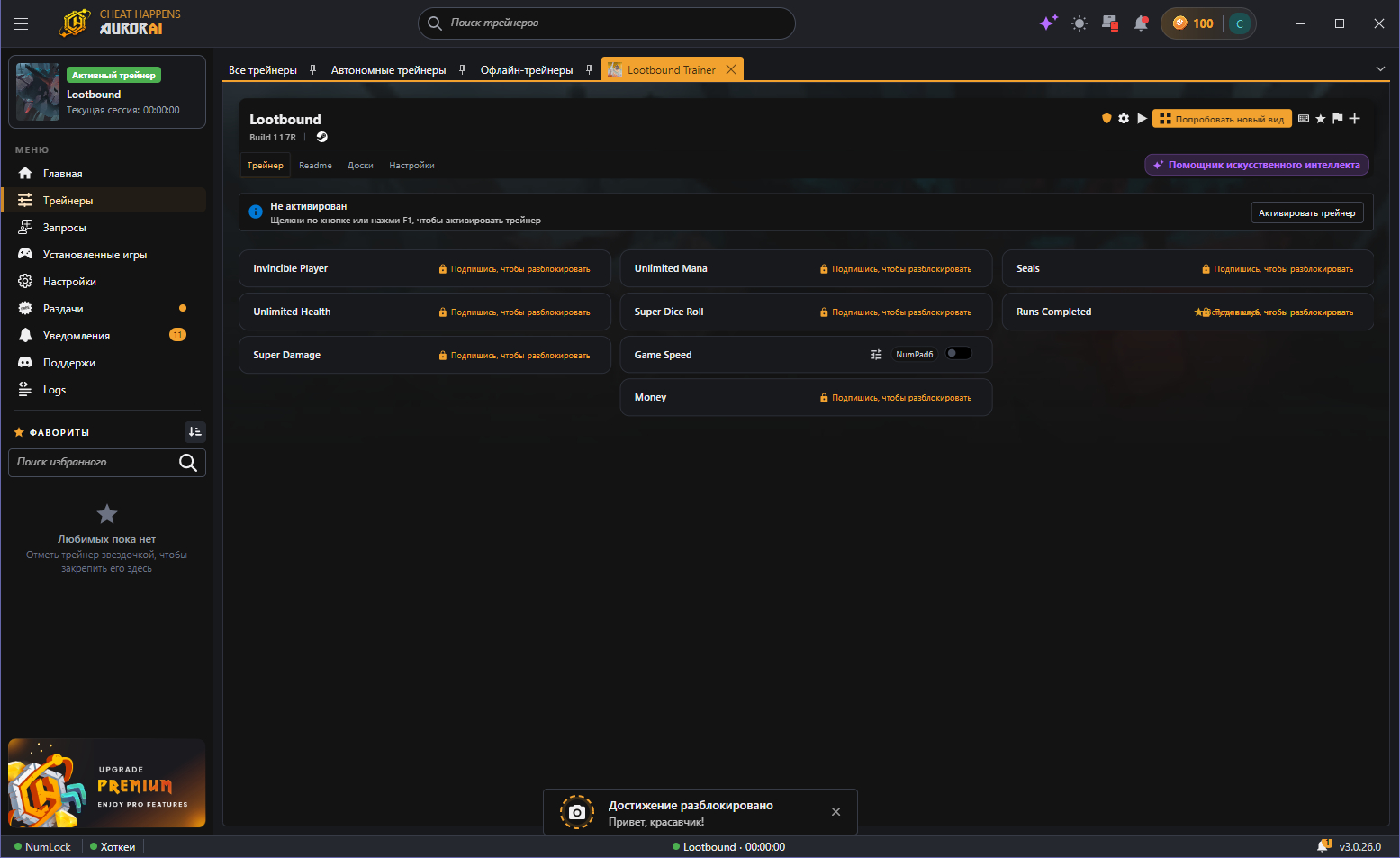Open Запросы in the sidebar menu

click(x=107, y=228)
